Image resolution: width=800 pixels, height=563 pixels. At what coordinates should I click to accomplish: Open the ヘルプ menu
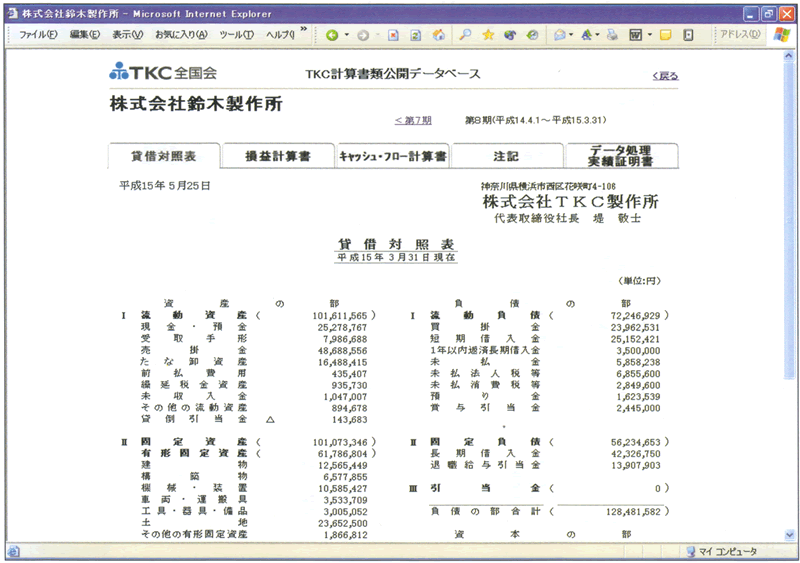coord(280,35)
